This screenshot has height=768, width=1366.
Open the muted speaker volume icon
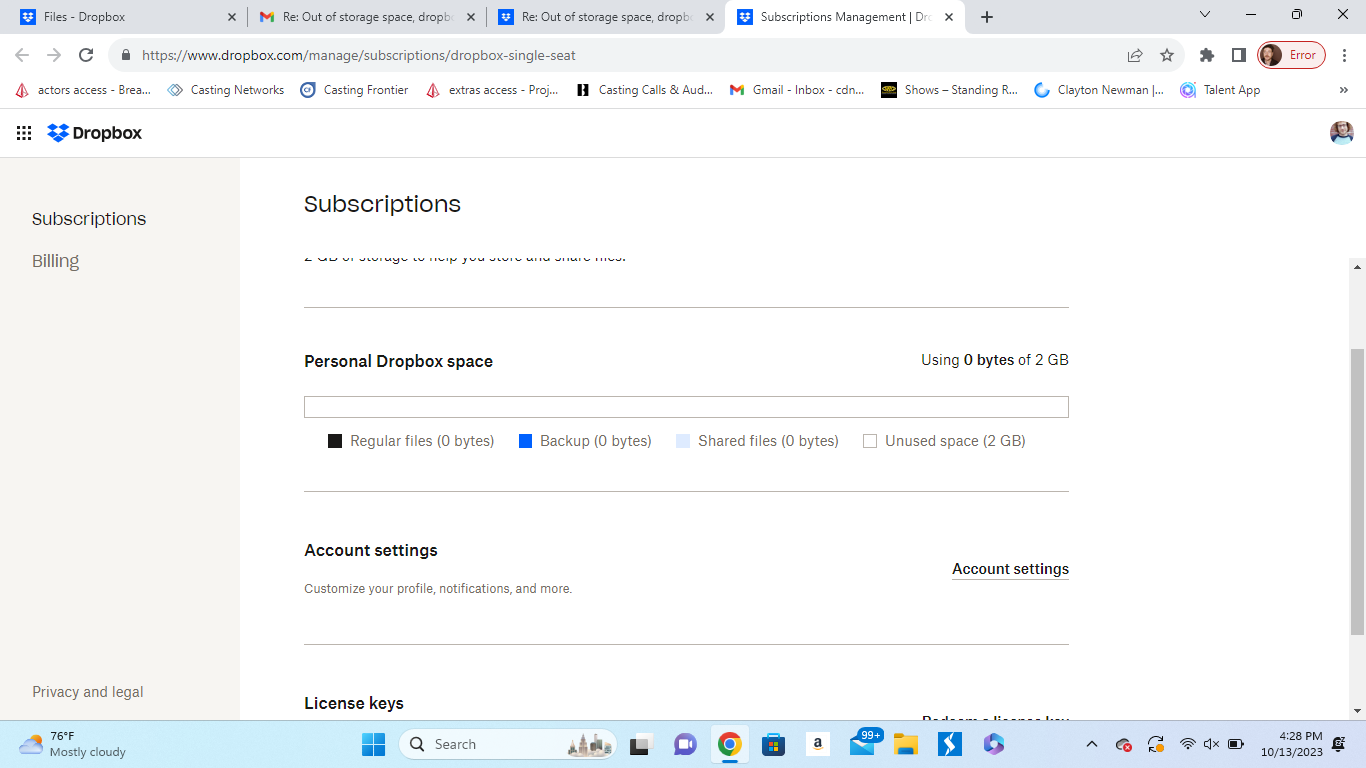pyautogui.click(x=1211, y=744)
